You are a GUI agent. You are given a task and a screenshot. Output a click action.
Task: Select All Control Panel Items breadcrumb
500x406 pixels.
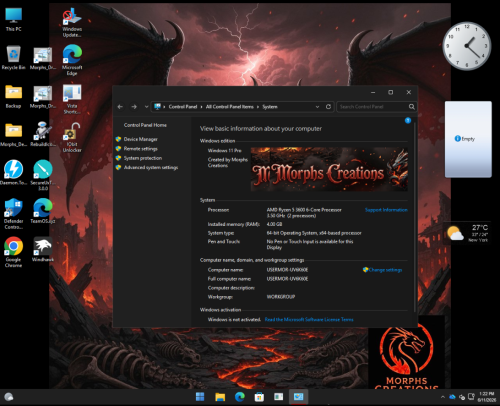[230, 107]
